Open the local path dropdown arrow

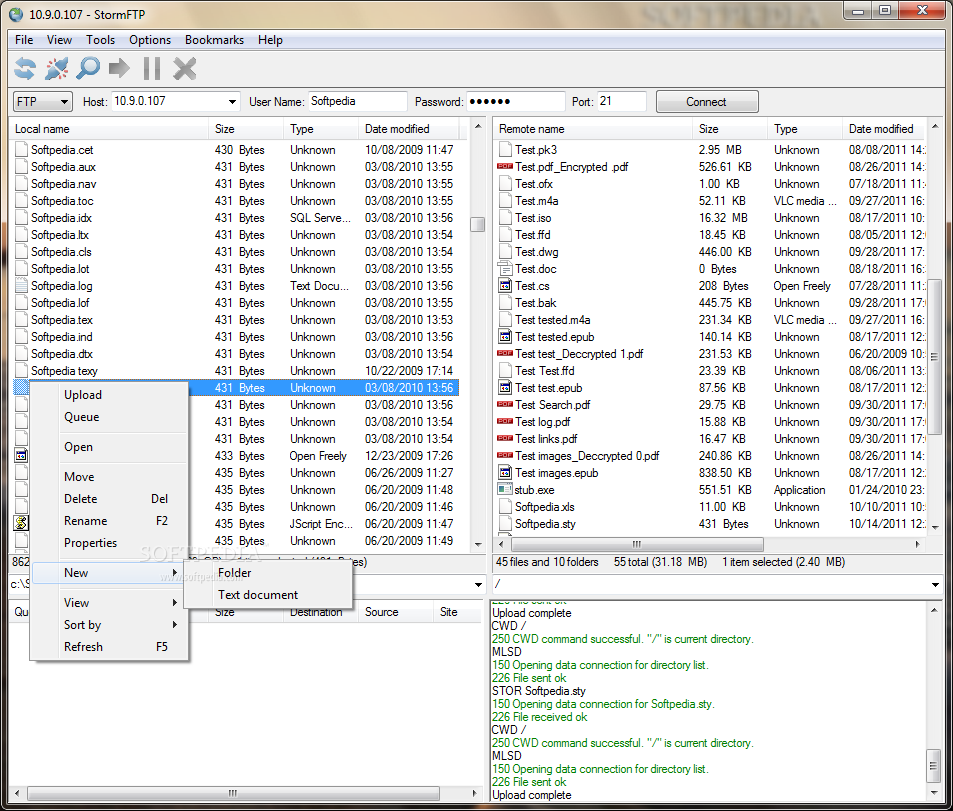pyautogui.click(x=478, y=584)
